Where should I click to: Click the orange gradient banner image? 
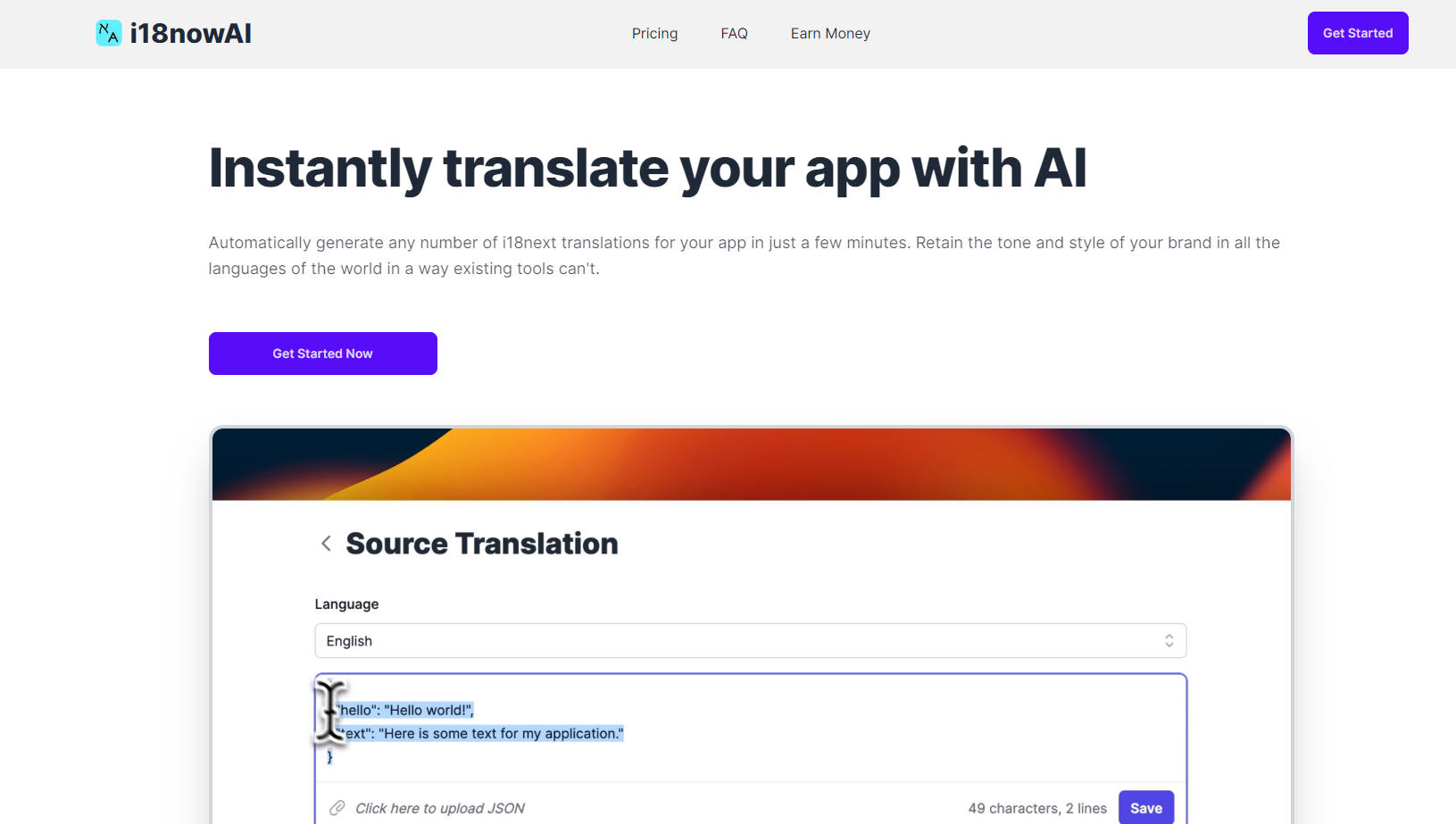pyautogui.click(x=752, y=464)
